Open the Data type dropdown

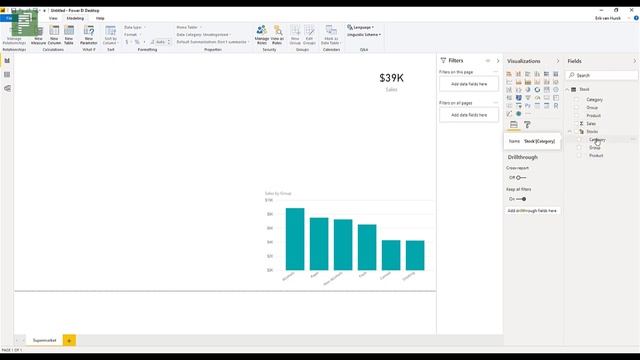(x=135, y=27)
